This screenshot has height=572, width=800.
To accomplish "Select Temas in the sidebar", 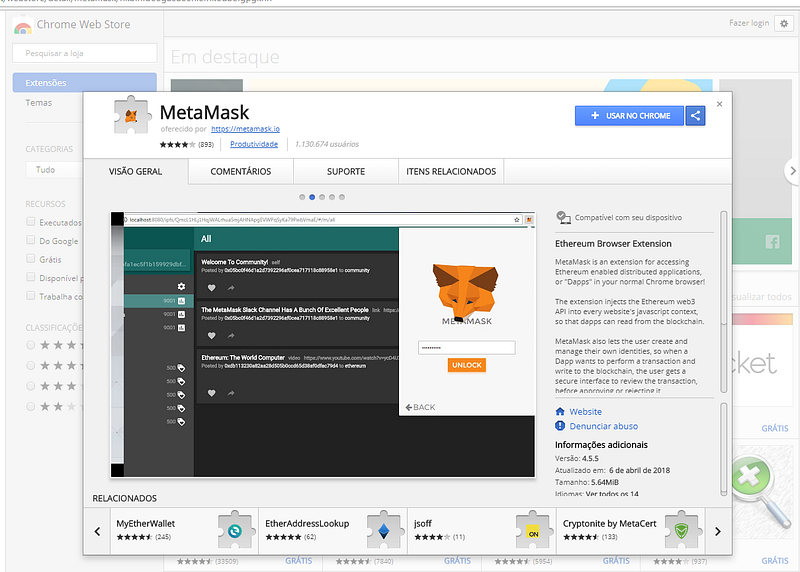I will (39, 103).
